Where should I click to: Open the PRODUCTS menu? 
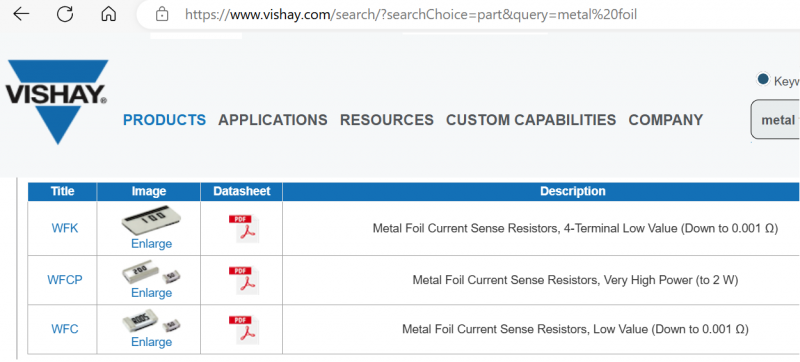point(164,120)
